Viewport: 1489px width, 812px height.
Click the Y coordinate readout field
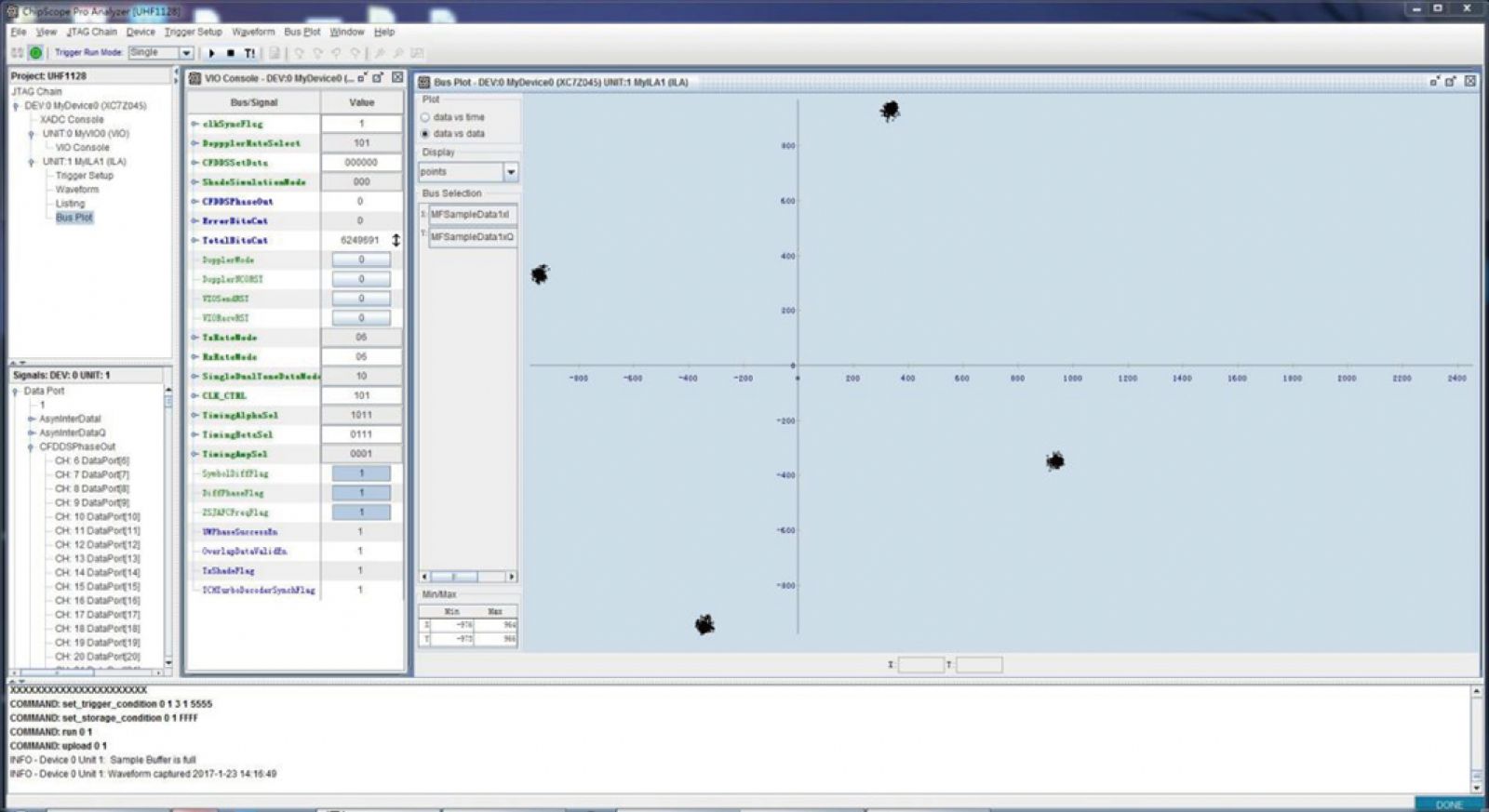(x=979, y=665)
